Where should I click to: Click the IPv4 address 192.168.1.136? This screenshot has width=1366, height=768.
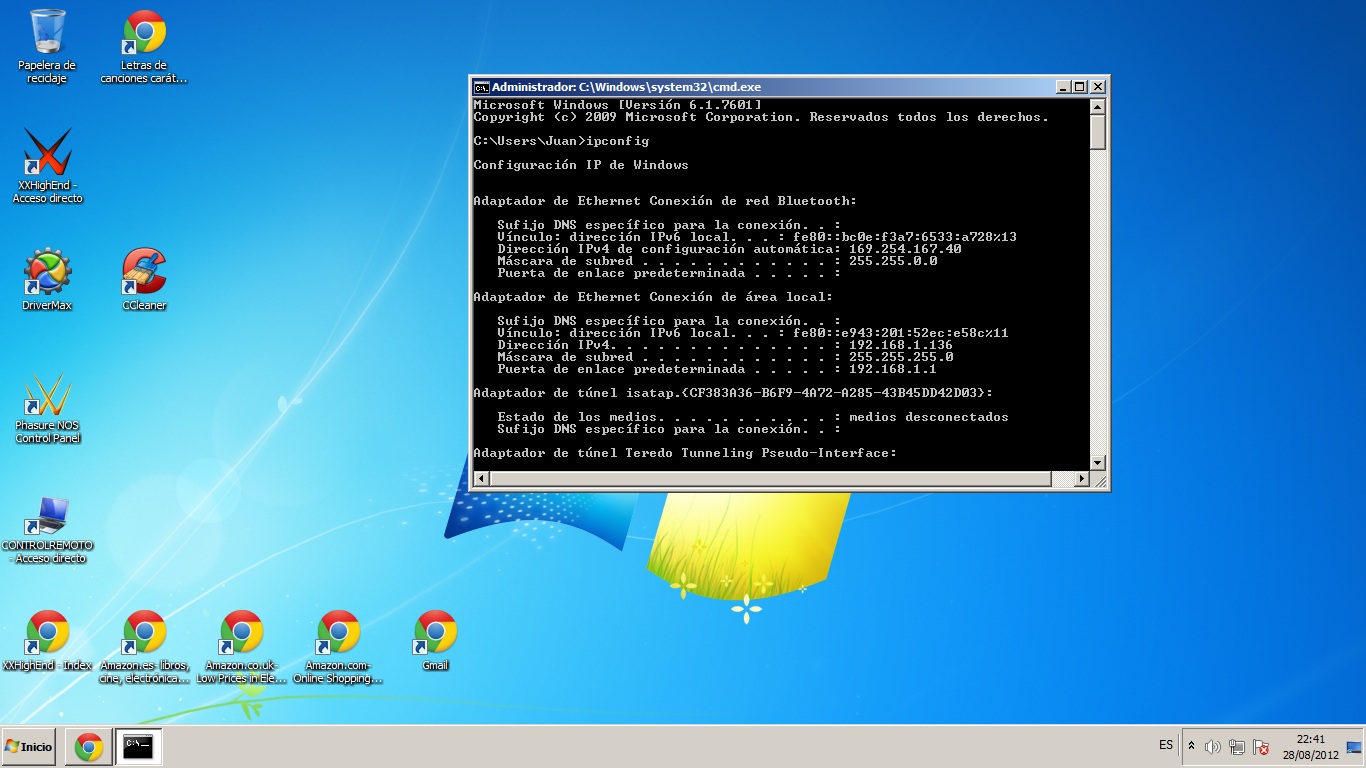901,345
